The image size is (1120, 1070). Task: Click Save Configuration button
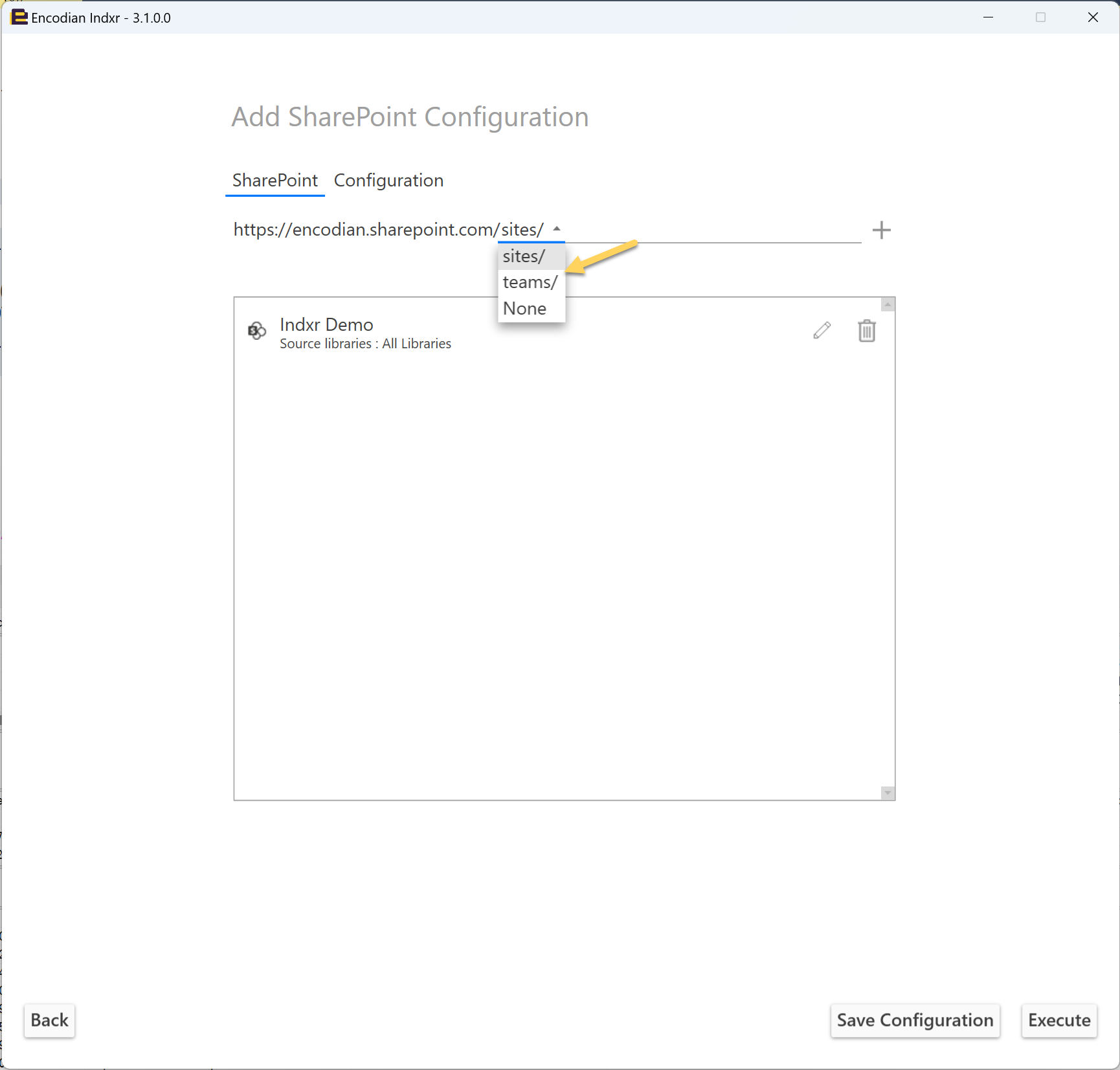915,1020
